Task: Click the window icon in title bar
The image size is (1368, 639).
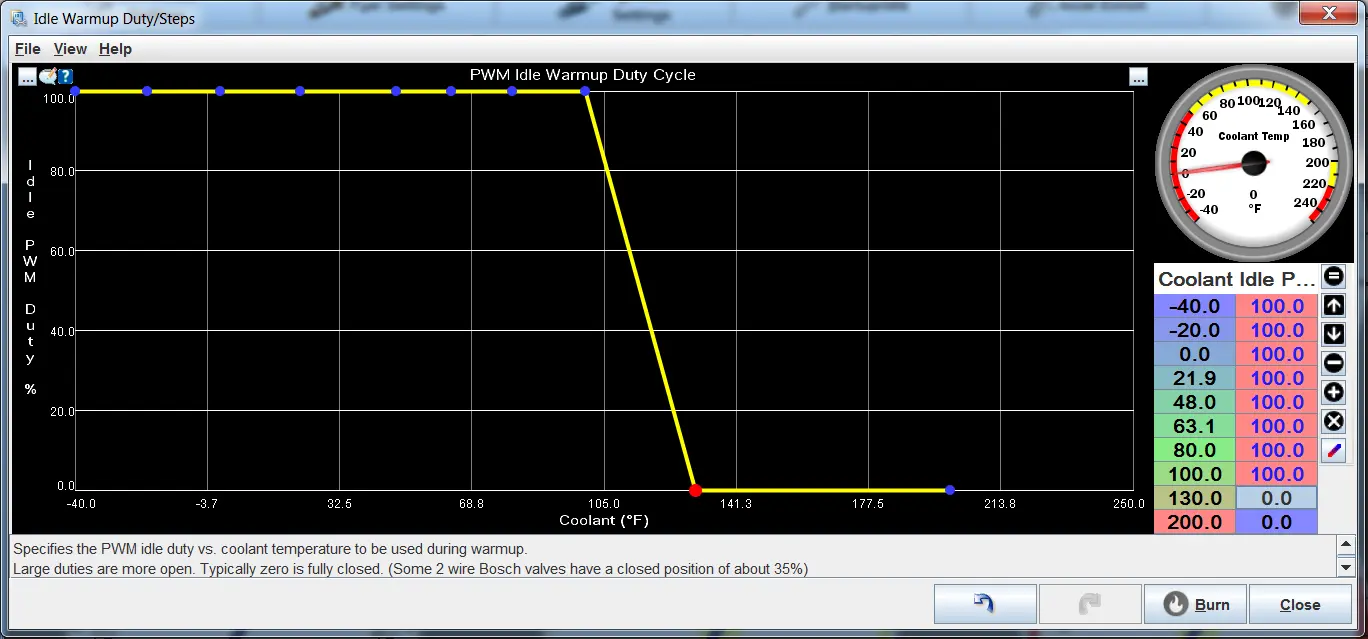Action: 18,18
